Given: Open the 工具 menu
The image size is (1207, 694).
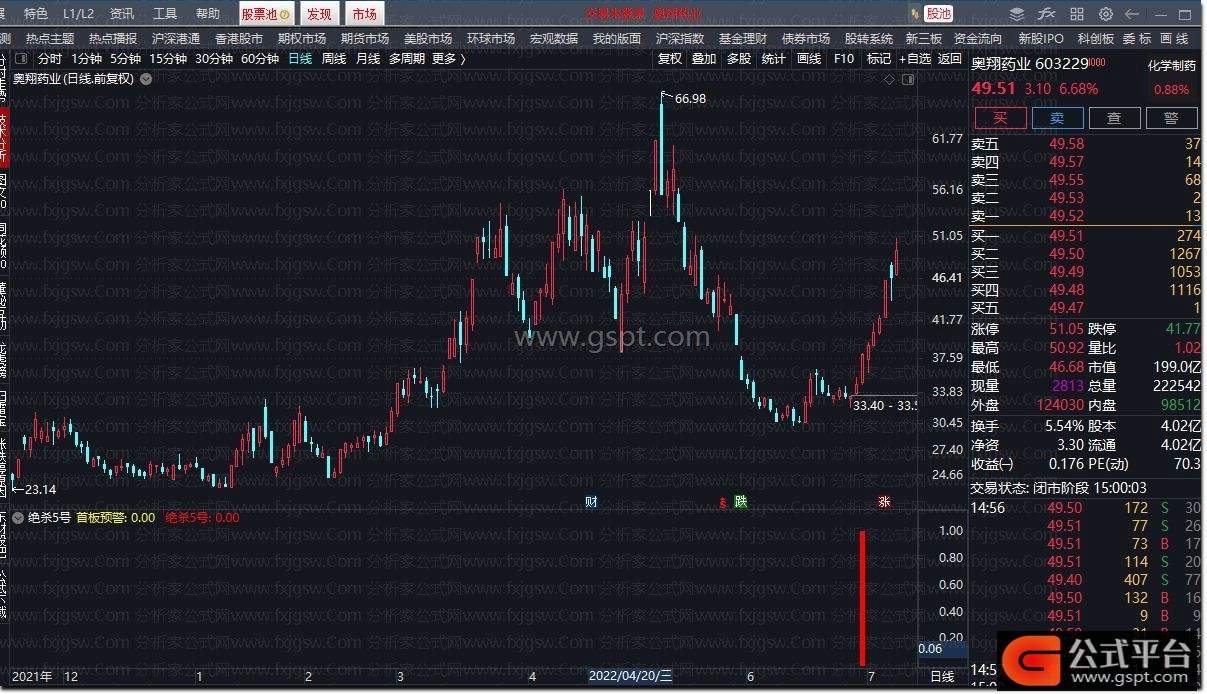Looking at the screenshot, I should point(165,14).
